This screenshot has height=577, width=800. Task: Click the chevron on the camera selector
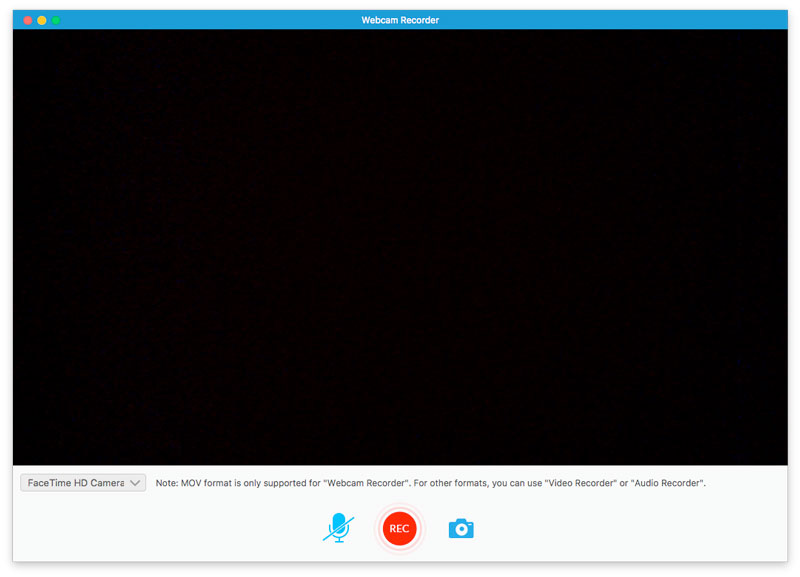136,482
